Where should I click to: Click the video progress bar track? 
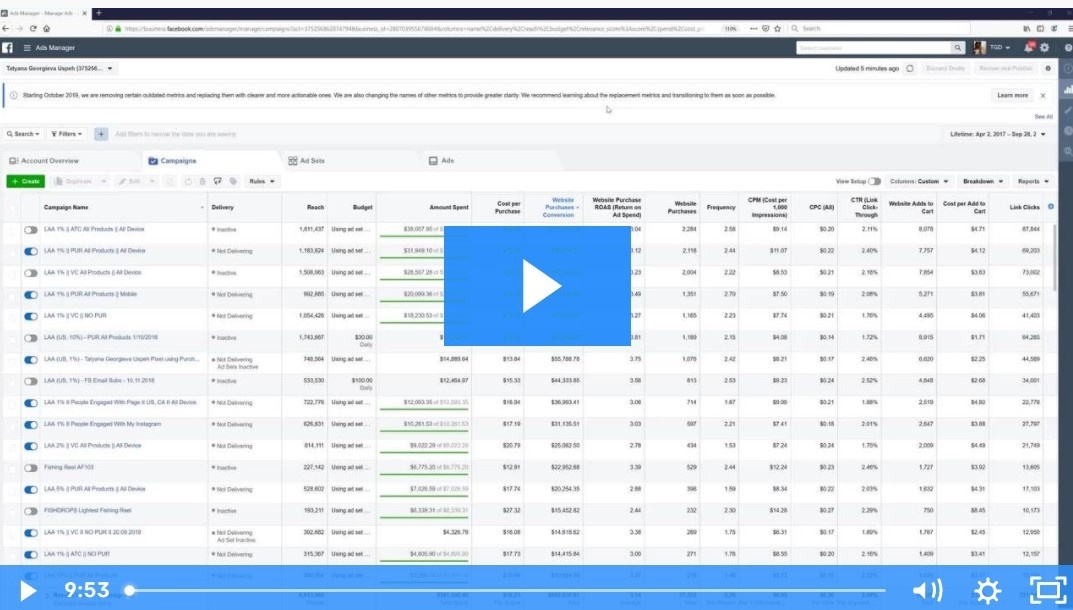pyautogui.click(x=506, y=589)
